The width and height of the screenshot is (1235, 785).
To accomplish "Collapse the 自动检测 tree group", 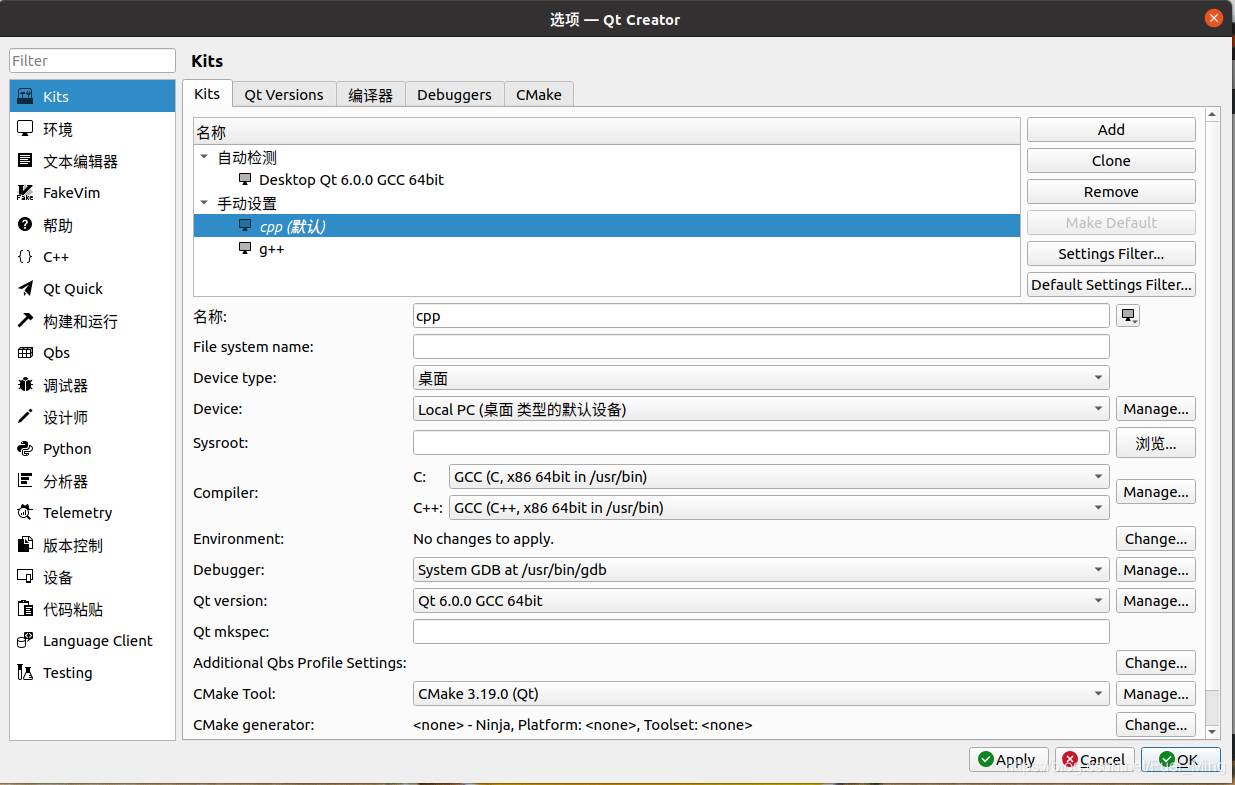I will tap(204, 157).
